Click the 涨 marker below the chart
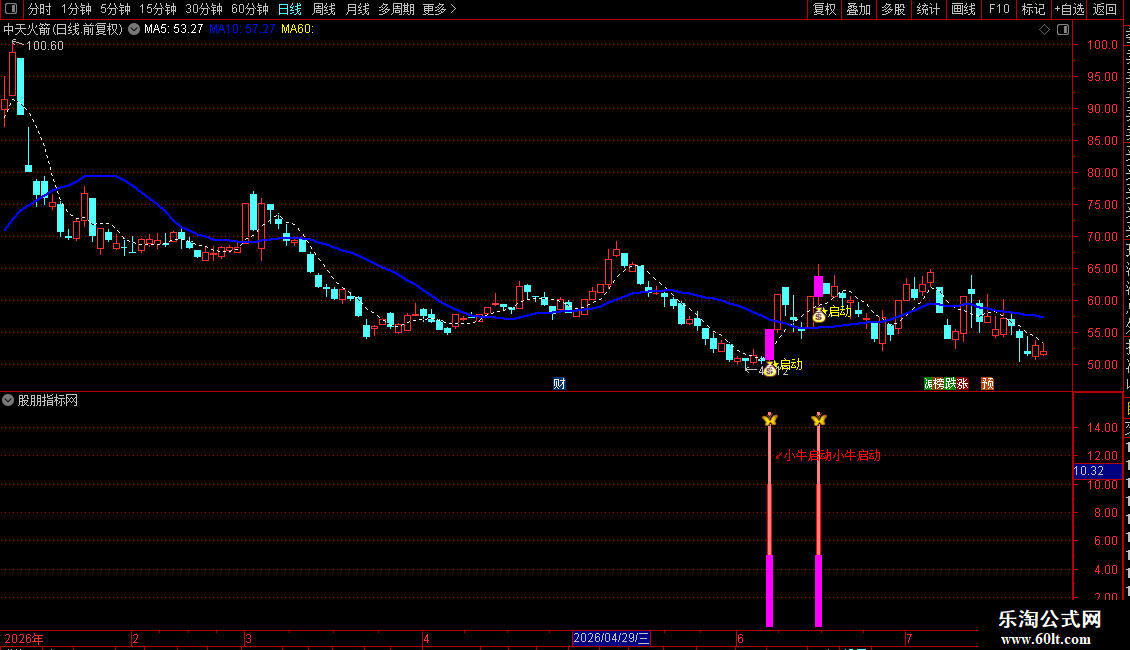 [963, 383]
